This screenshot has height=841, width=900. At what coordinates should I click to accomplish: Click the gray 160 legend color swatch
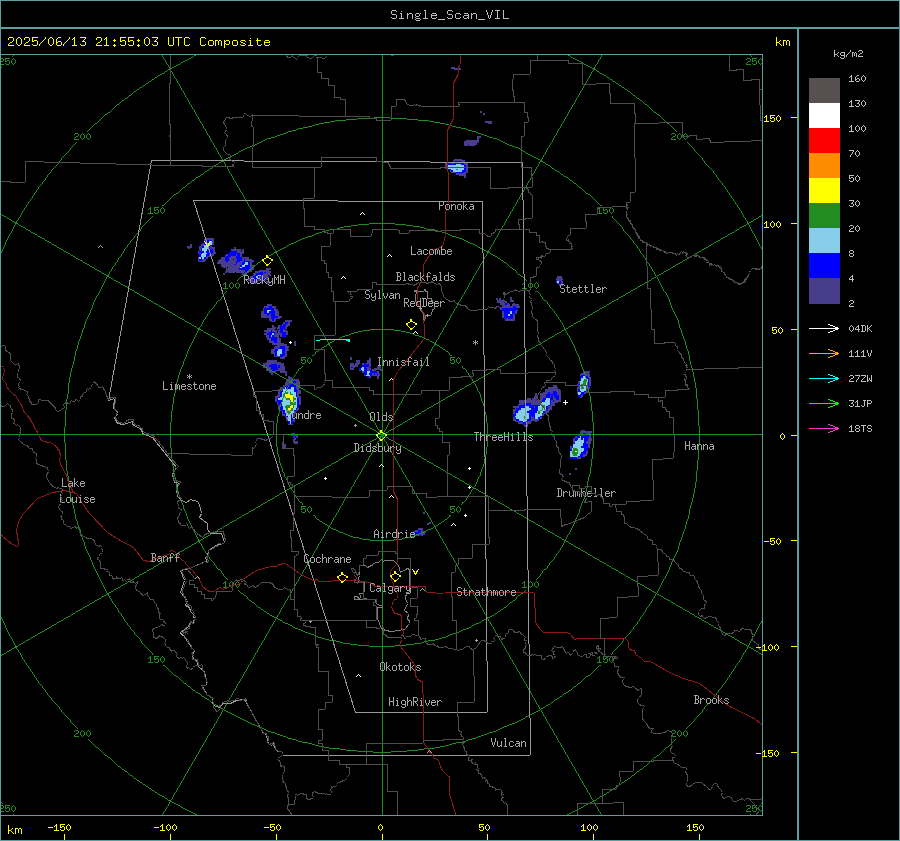(824, 91)
